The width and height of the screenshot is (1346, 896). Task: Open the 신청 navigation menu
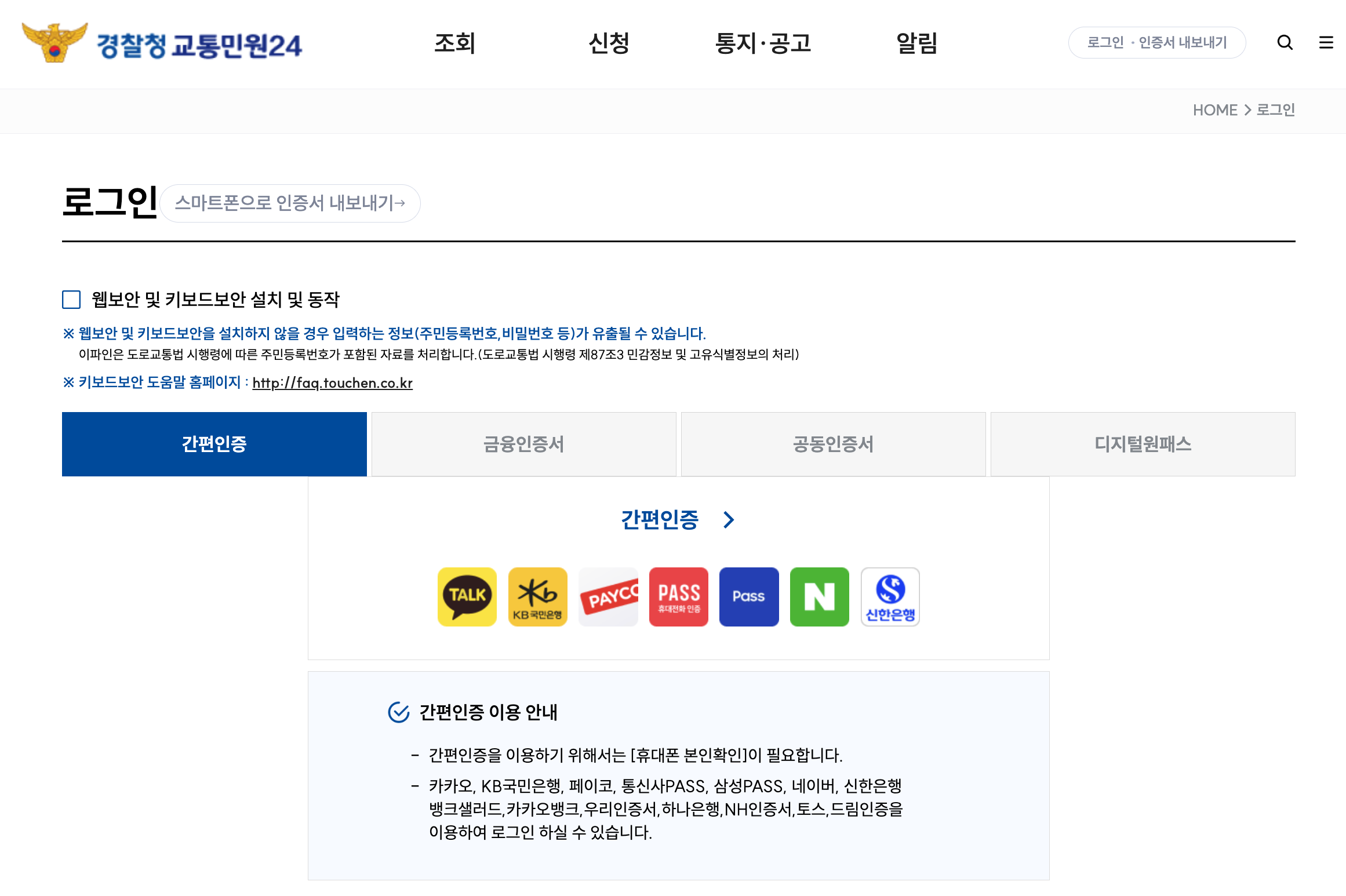609,43
